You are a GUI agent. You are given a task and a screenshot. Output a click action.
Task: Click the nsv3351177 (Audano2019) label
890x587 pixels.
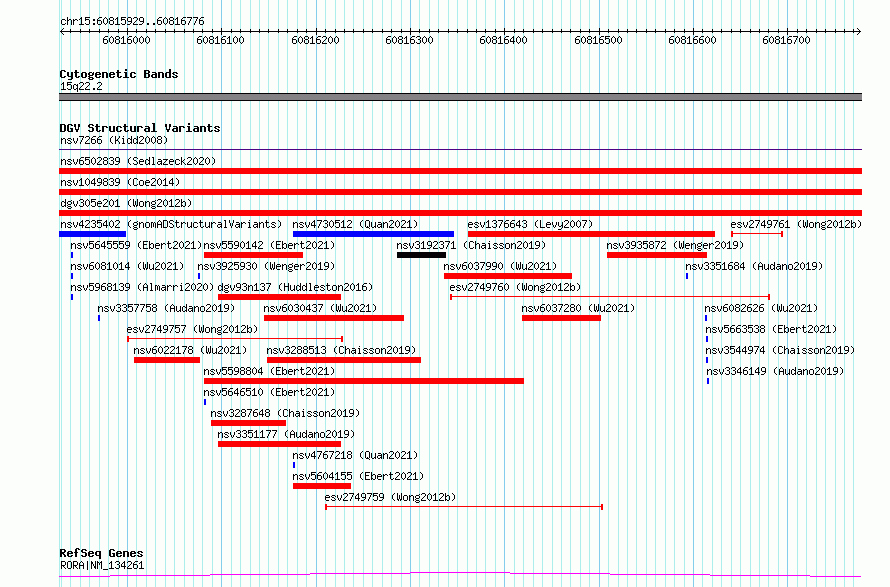tap(286, 434)
